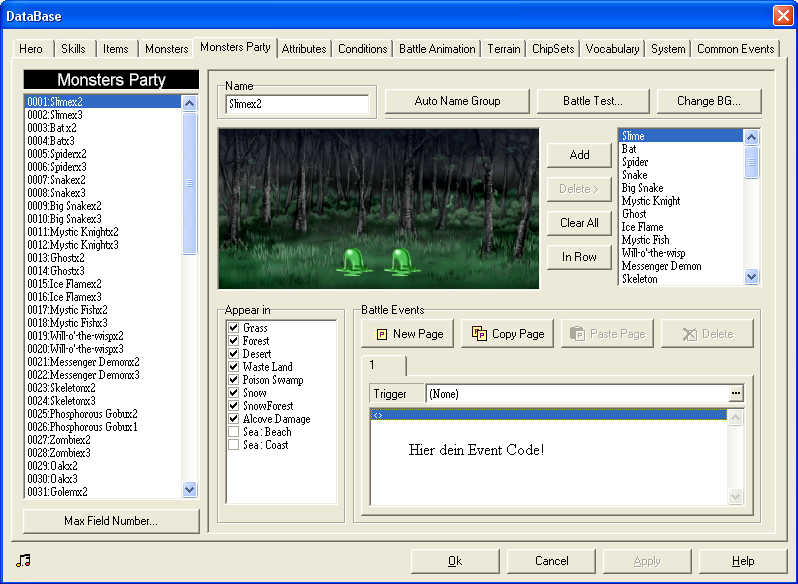Open the Vocabulary tab
The image size is (798, 584).
pos(612,49)
